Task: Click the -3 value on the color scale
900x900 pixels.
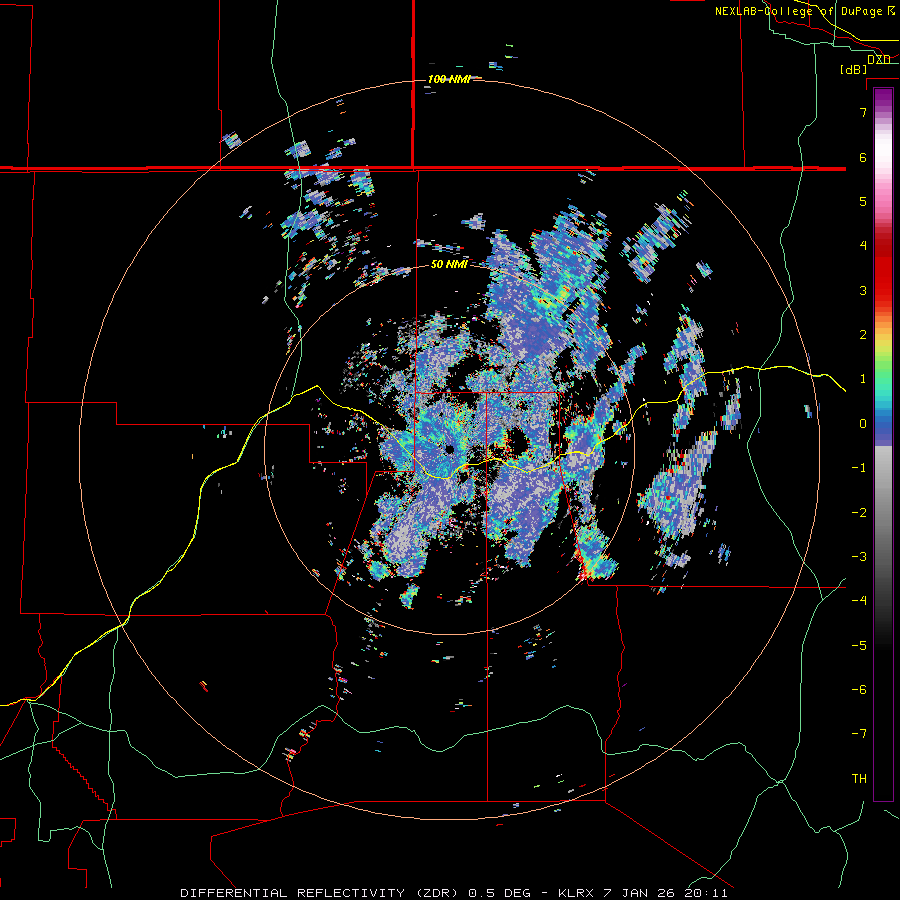Action: pyautogui.click(x=859, y=557)
